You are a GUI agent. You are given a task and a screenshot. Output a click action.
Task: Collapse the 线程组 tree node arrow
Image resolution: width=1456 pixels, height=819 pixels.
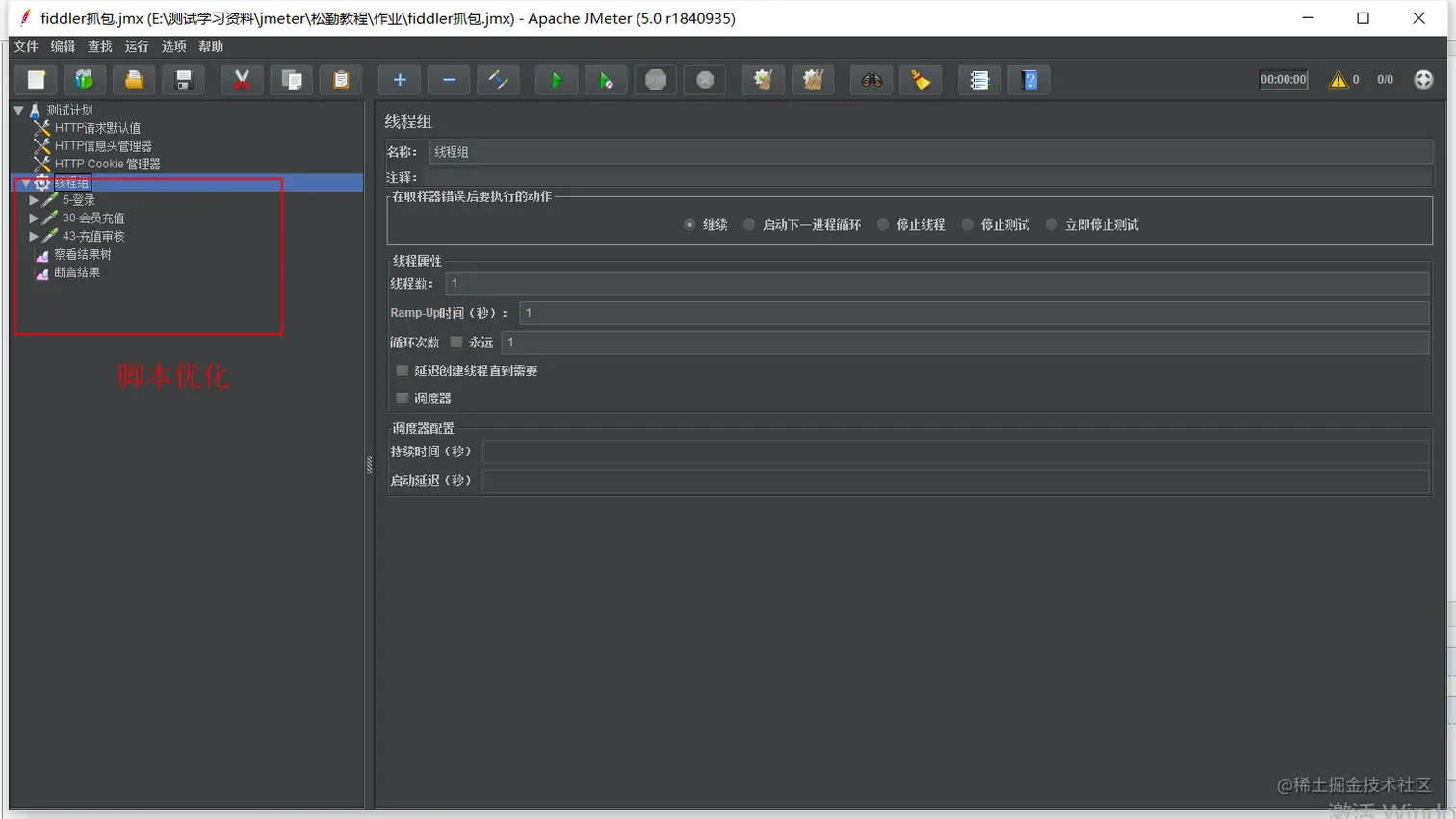pyautogui.click(x=26, y=182)
